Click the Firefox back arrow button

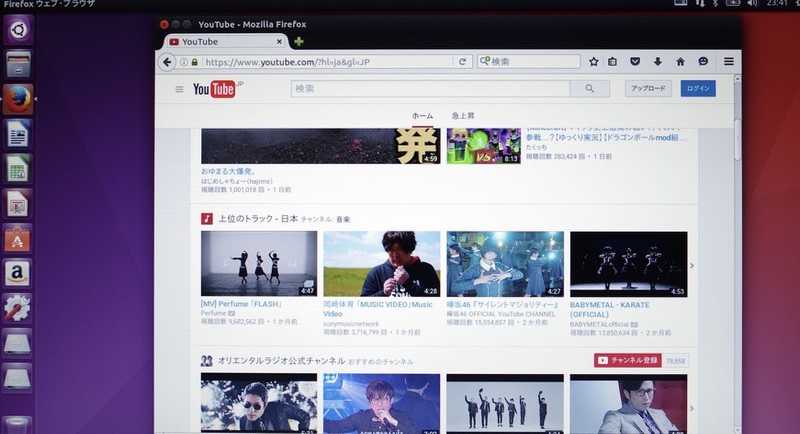pos(167,62)
